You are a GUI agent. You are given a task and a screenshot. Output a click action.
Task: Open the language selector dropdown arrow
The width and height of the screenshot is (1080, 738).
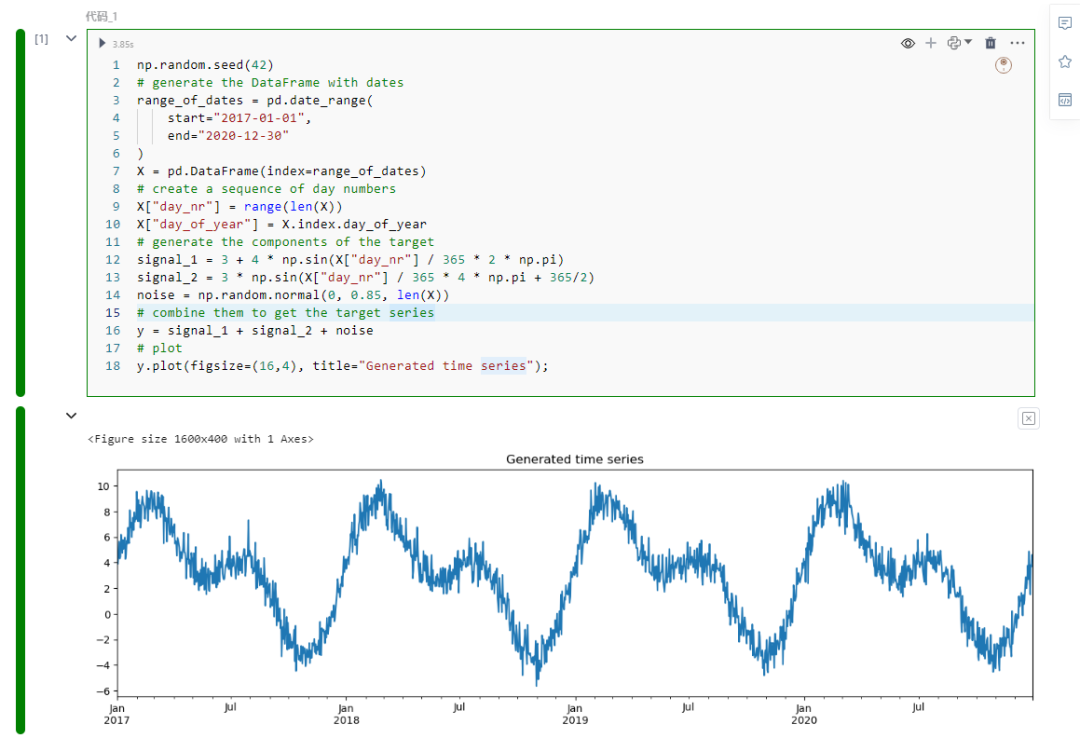click(968, 42)
